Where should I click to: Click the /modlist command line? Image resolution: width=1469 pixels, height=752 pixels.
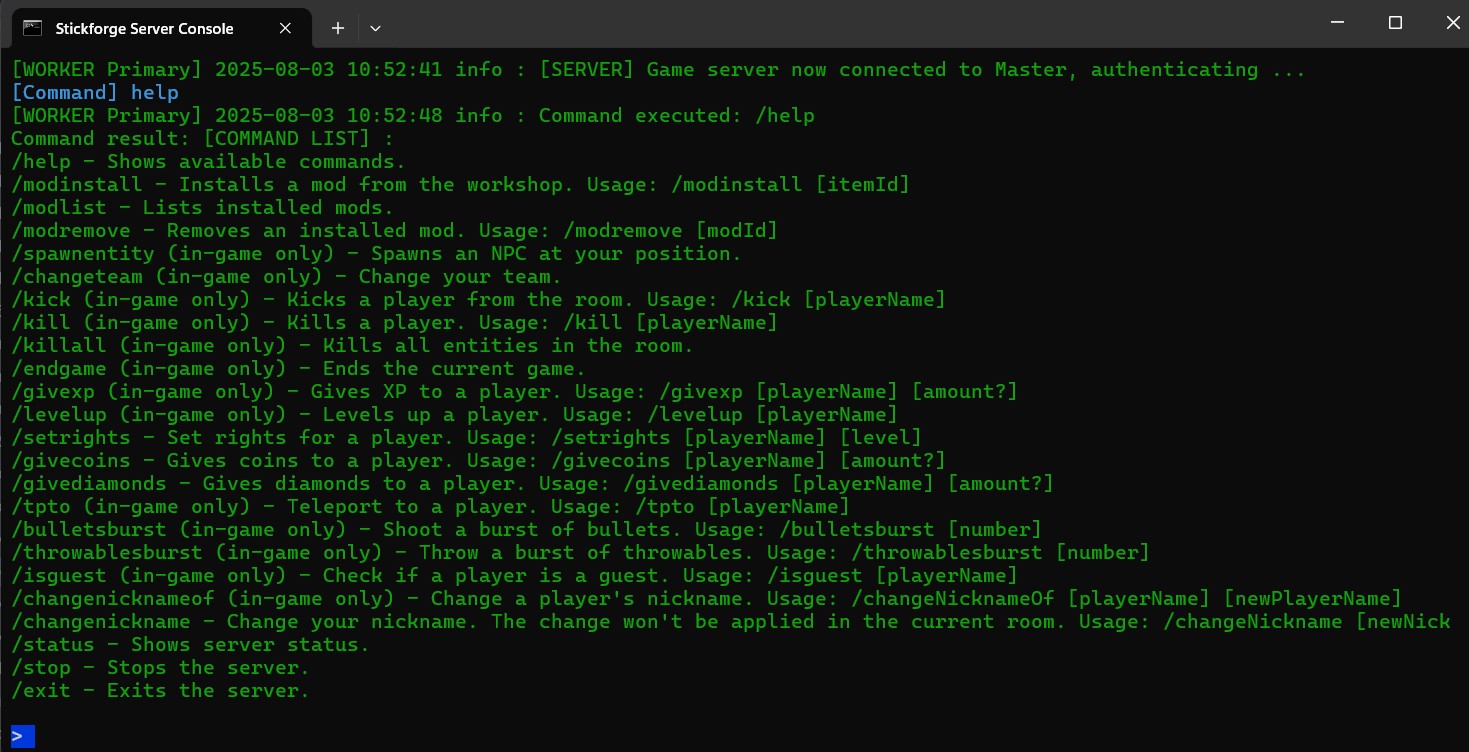(x=202, y=208)
